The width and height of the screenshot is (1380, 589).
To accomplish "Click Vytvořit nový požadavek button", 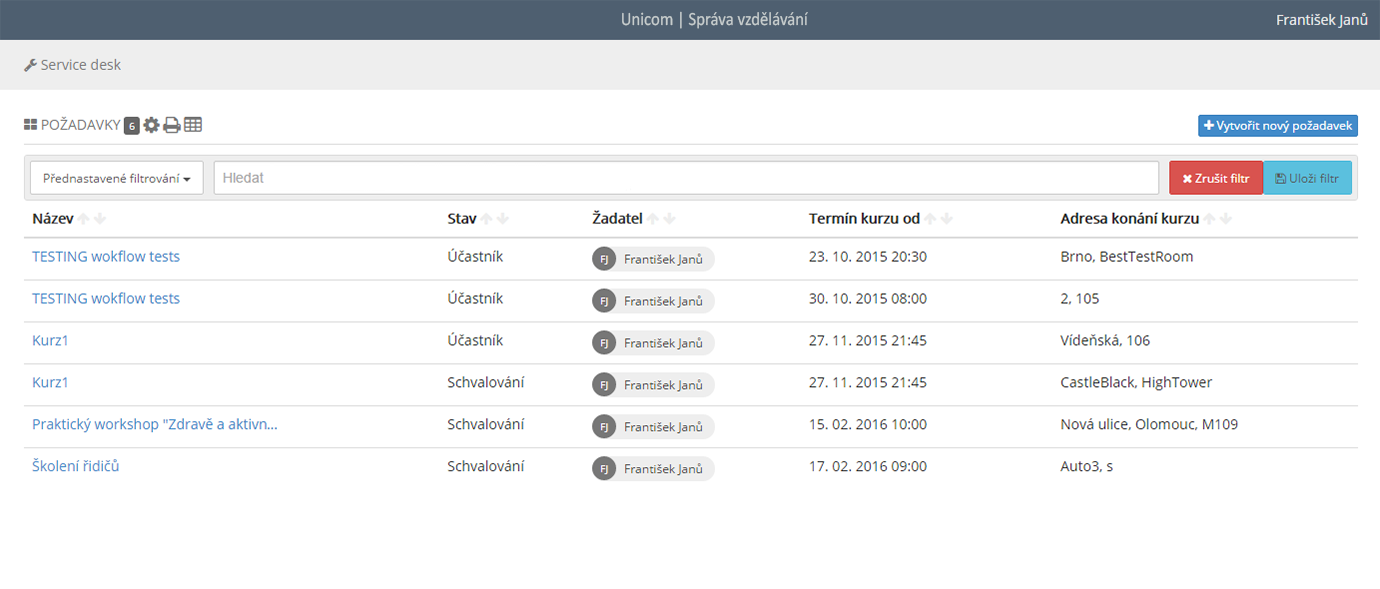I will click(x=1278, y=126).
